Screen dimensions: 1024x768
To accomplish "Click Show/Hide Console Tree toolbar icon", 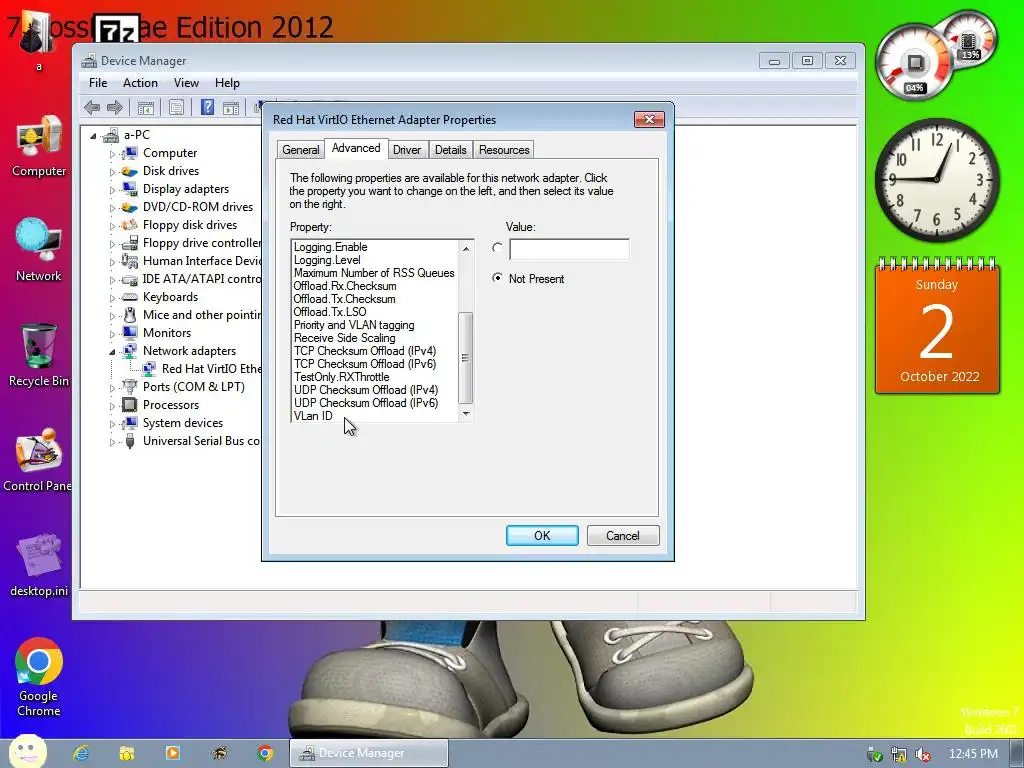I will [146, 108].
